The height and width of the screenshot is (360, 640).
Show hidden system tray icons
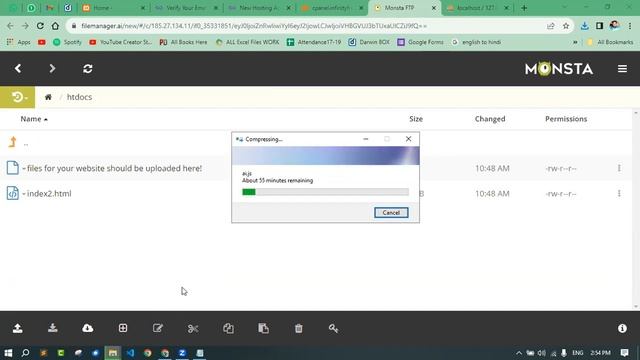tap(519, 353)
